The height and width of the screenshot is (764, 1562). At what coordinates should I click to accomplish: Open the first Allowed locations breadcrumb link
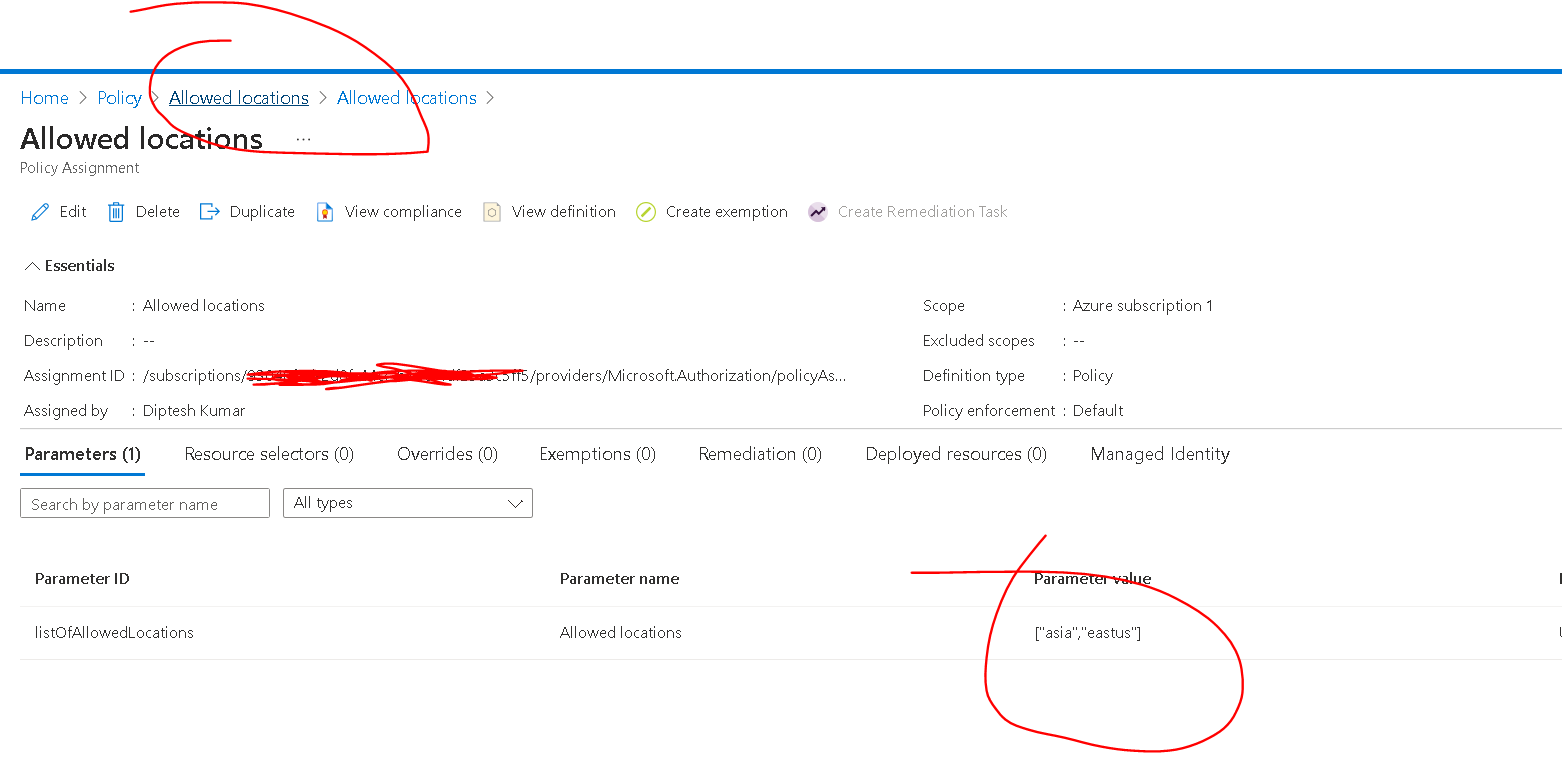click(x=238, y=97)
